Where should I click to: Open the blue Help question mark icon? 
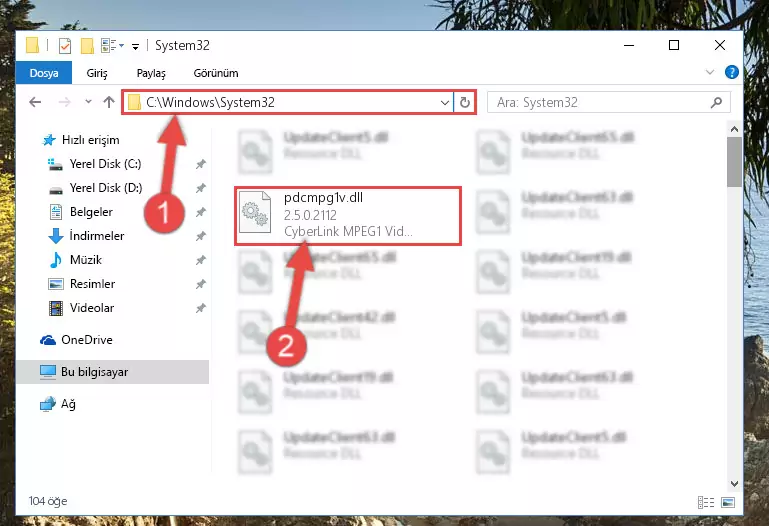[732, 73]
